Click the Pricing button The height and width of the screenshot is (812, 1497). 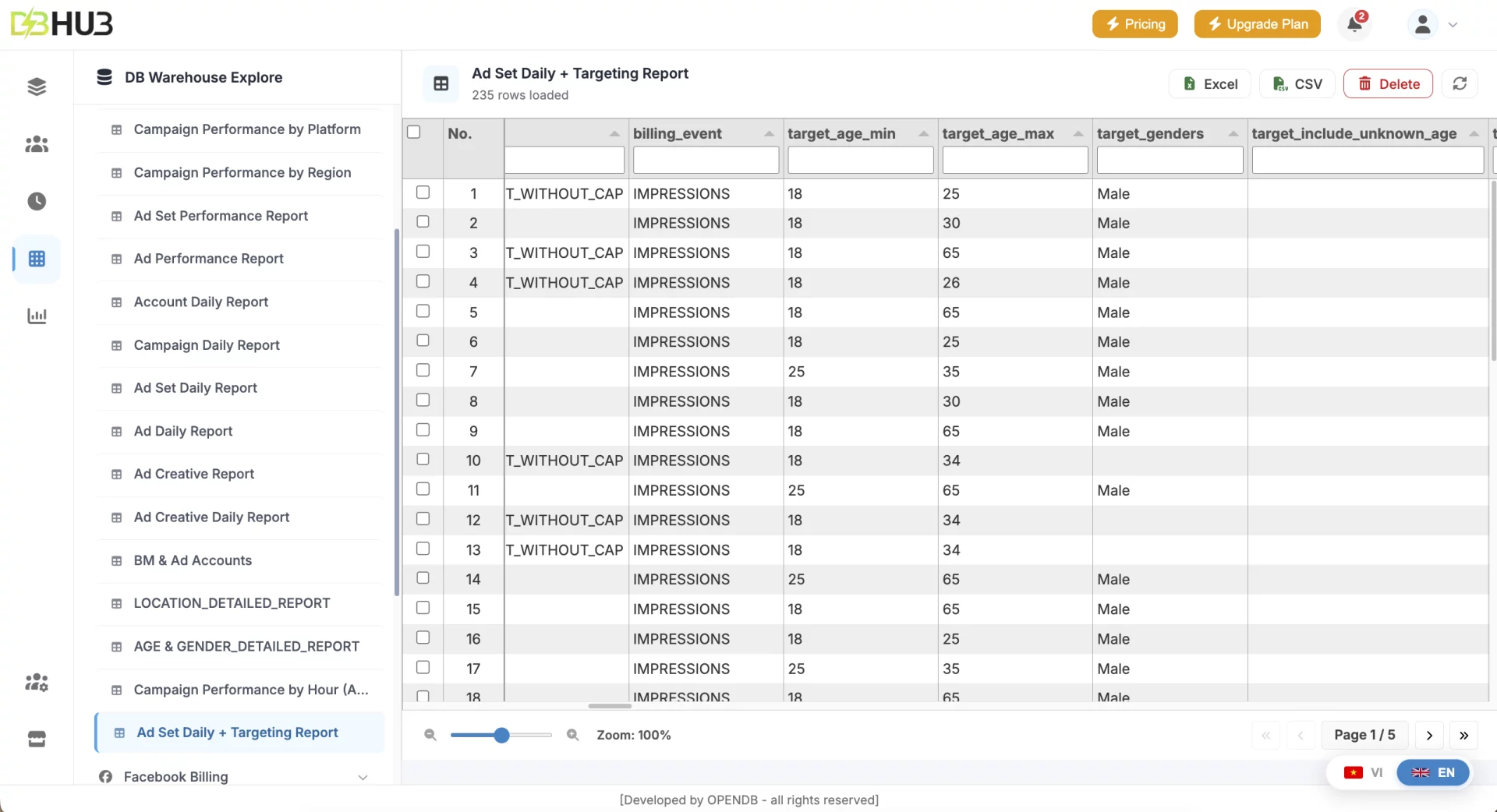click(x=1134, y=24)
